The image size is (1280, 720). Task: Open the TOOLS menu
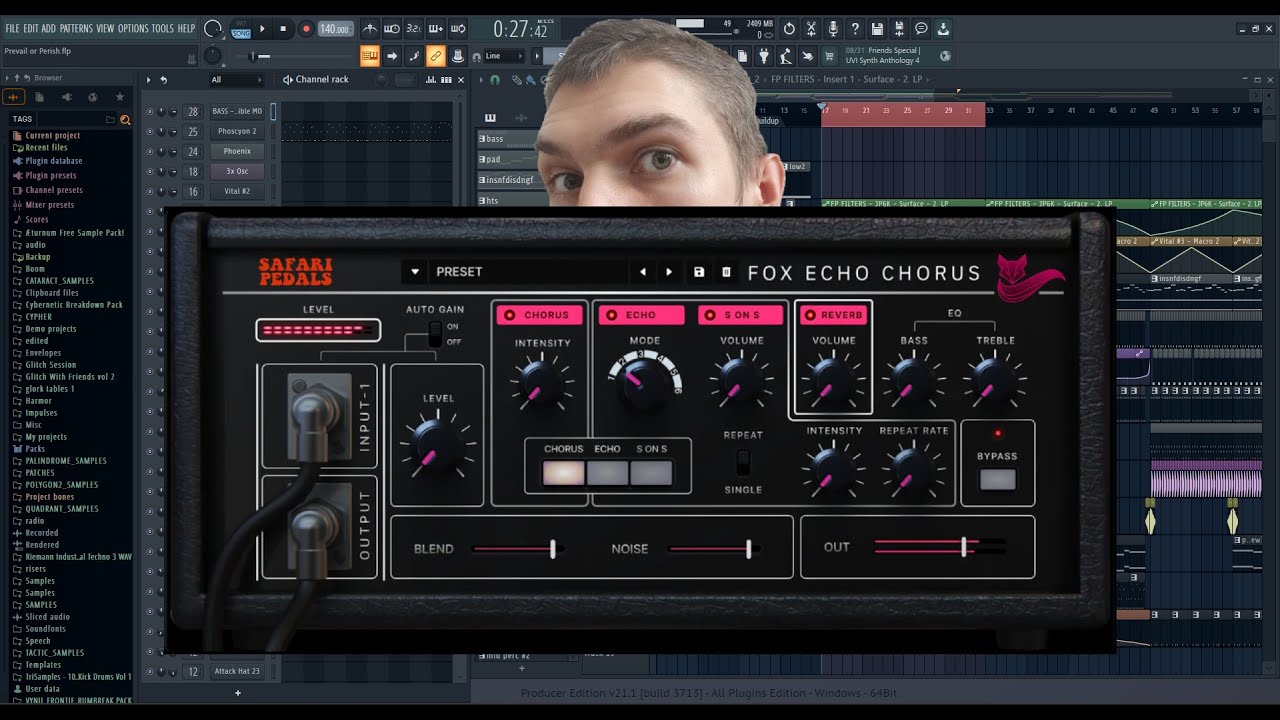[x=163, y=28]
